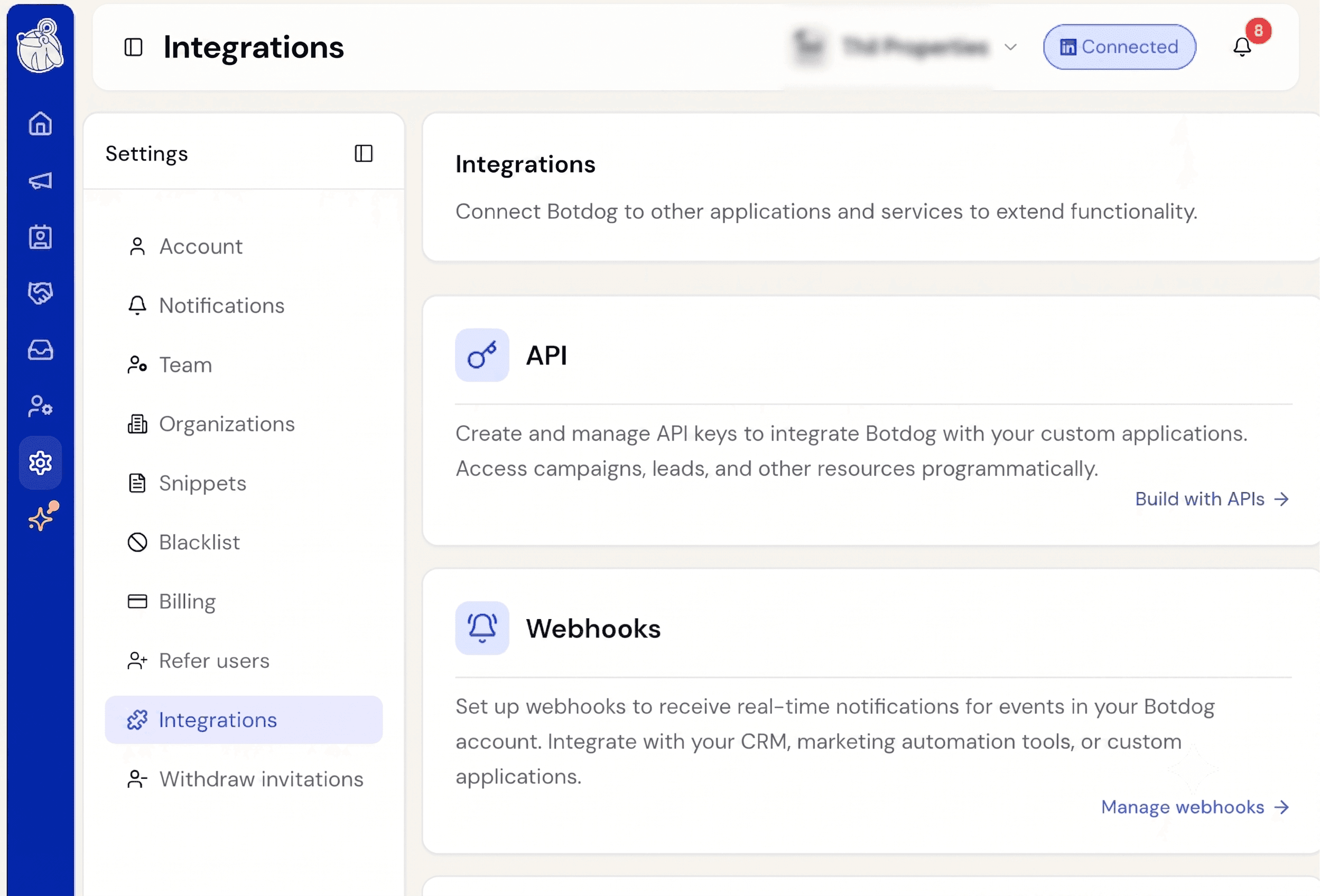The width and height of the screenshot is (1320, 896).
Task: Click the Webhooks bell icon tile
Action: [482, 628]
